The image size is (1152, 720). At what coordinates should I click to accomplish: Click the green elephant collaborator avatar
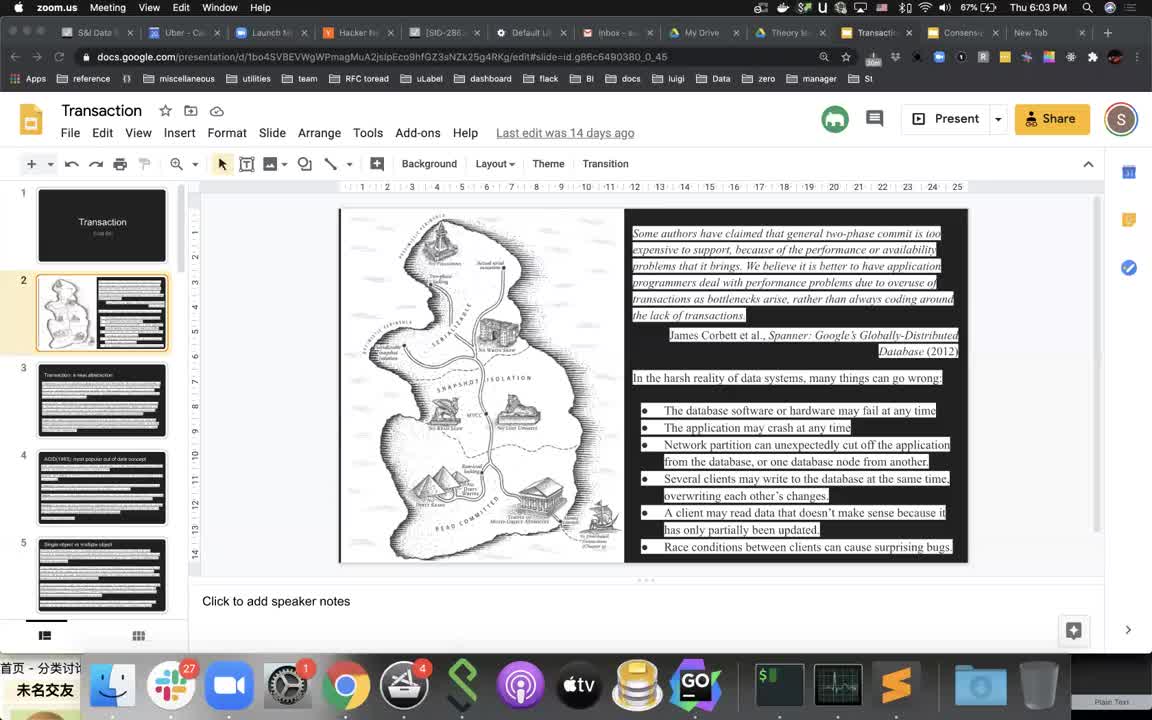[835, 119]
